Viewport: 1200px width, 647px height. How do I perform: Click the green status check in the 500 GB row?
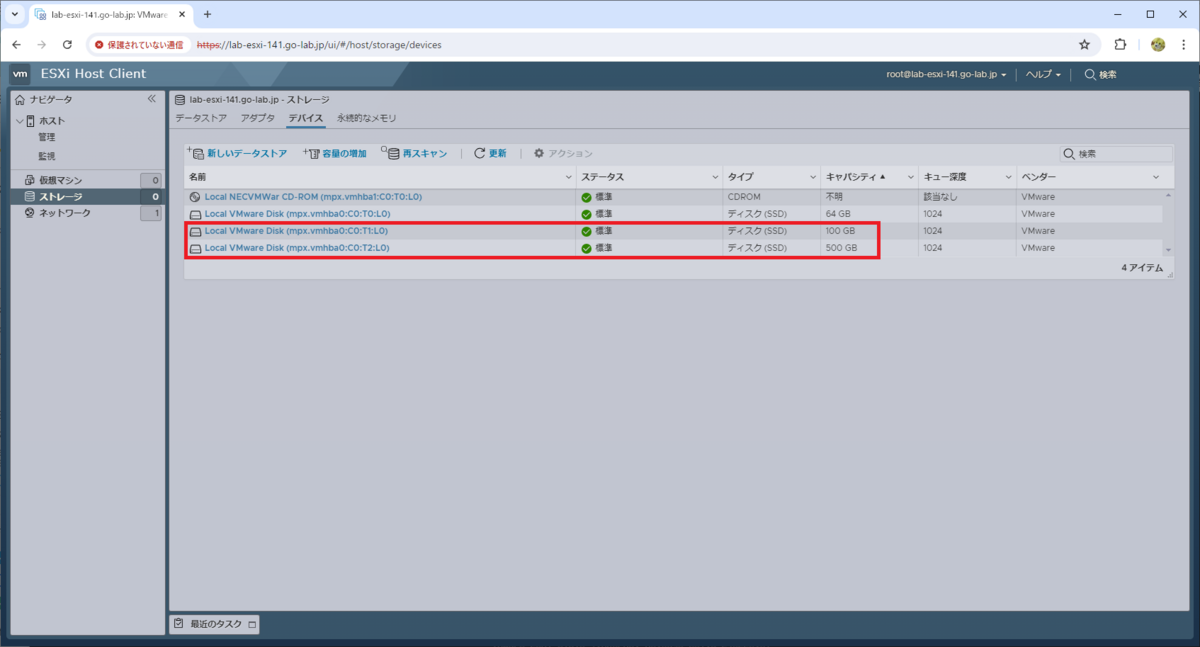(587, 248)
